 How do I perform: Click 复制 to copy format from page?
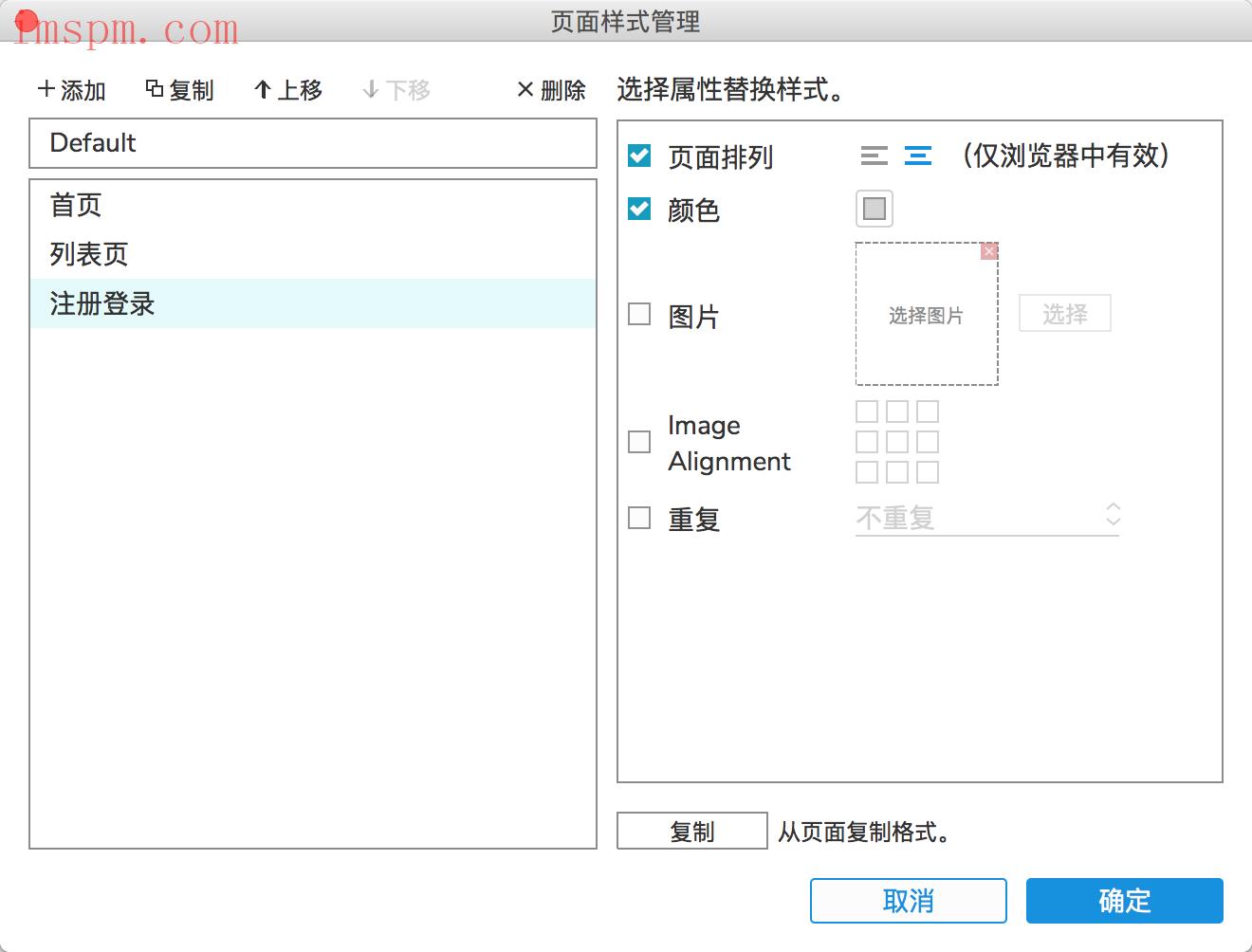click(692, 832)
